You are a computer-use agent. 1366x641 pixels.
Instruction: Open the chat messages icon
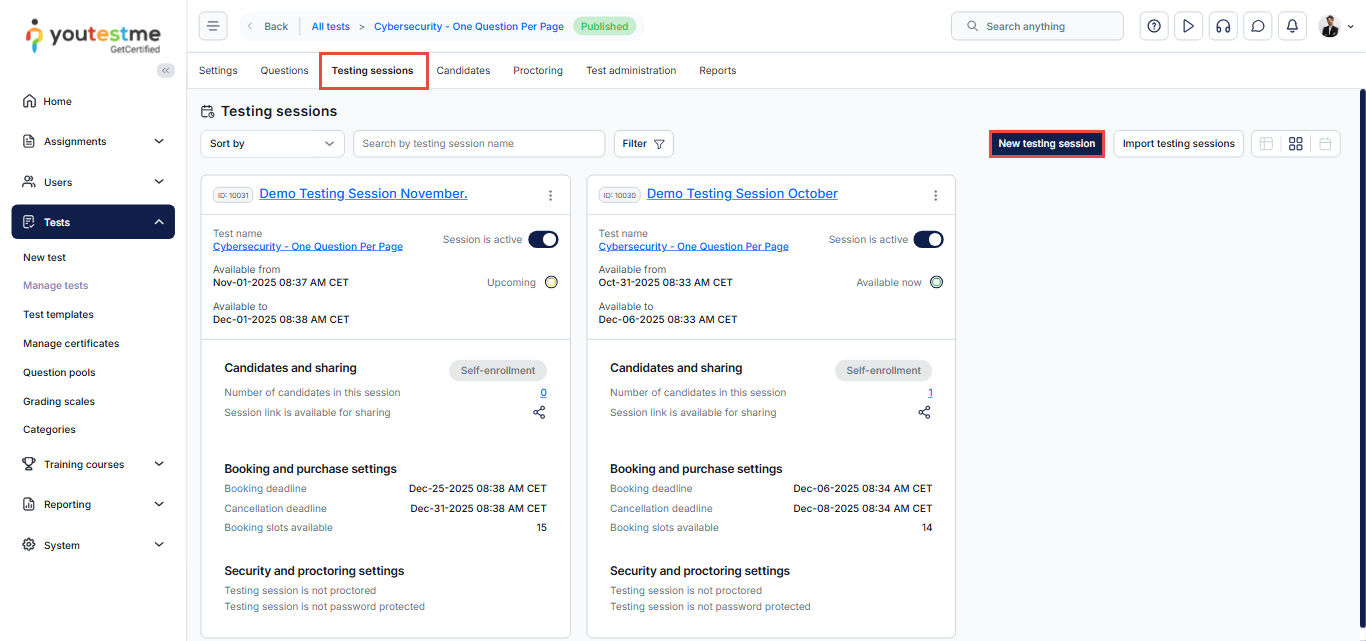tap(1258, 26)
